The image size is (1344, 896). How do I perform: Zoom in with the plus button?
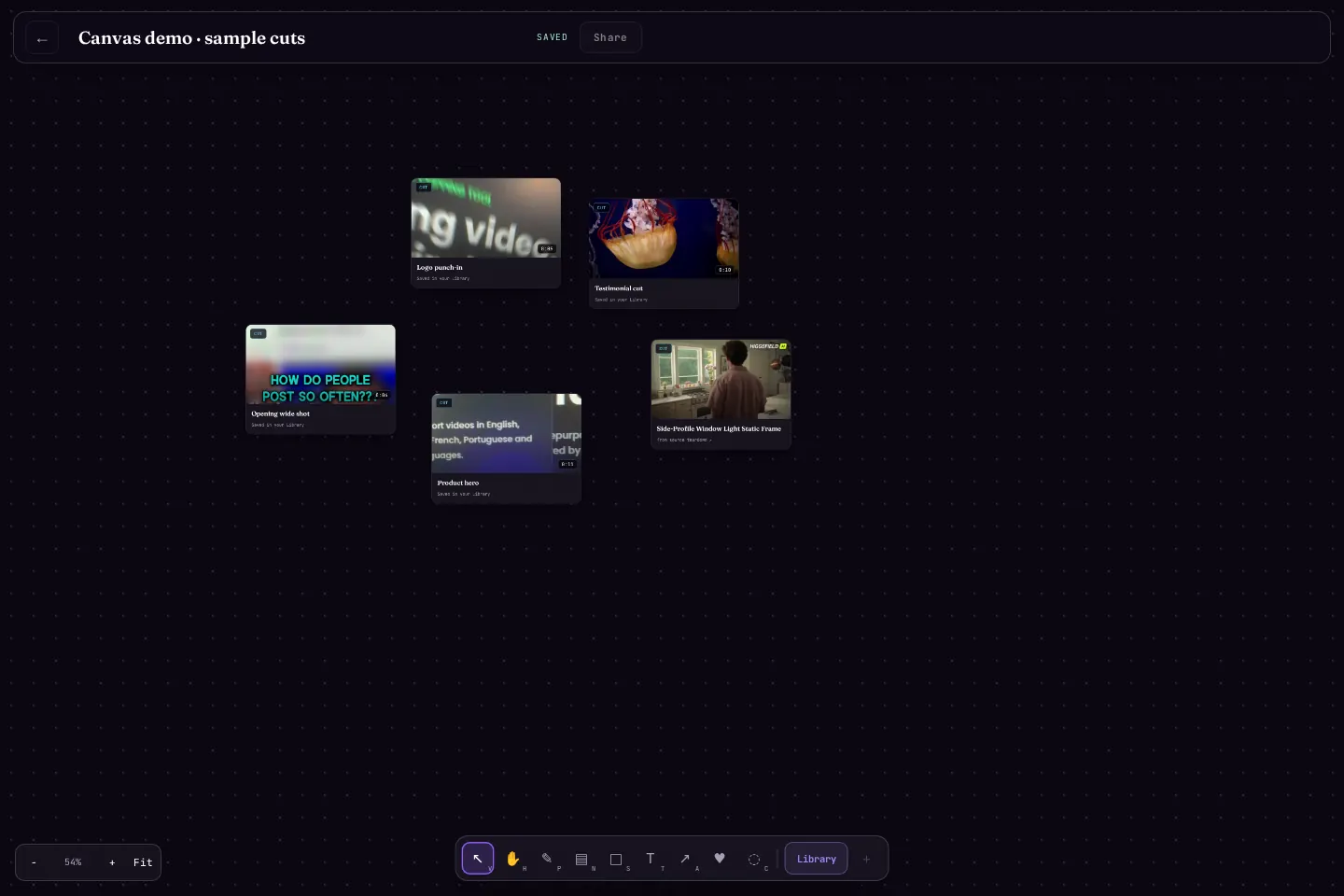(112, 862)
